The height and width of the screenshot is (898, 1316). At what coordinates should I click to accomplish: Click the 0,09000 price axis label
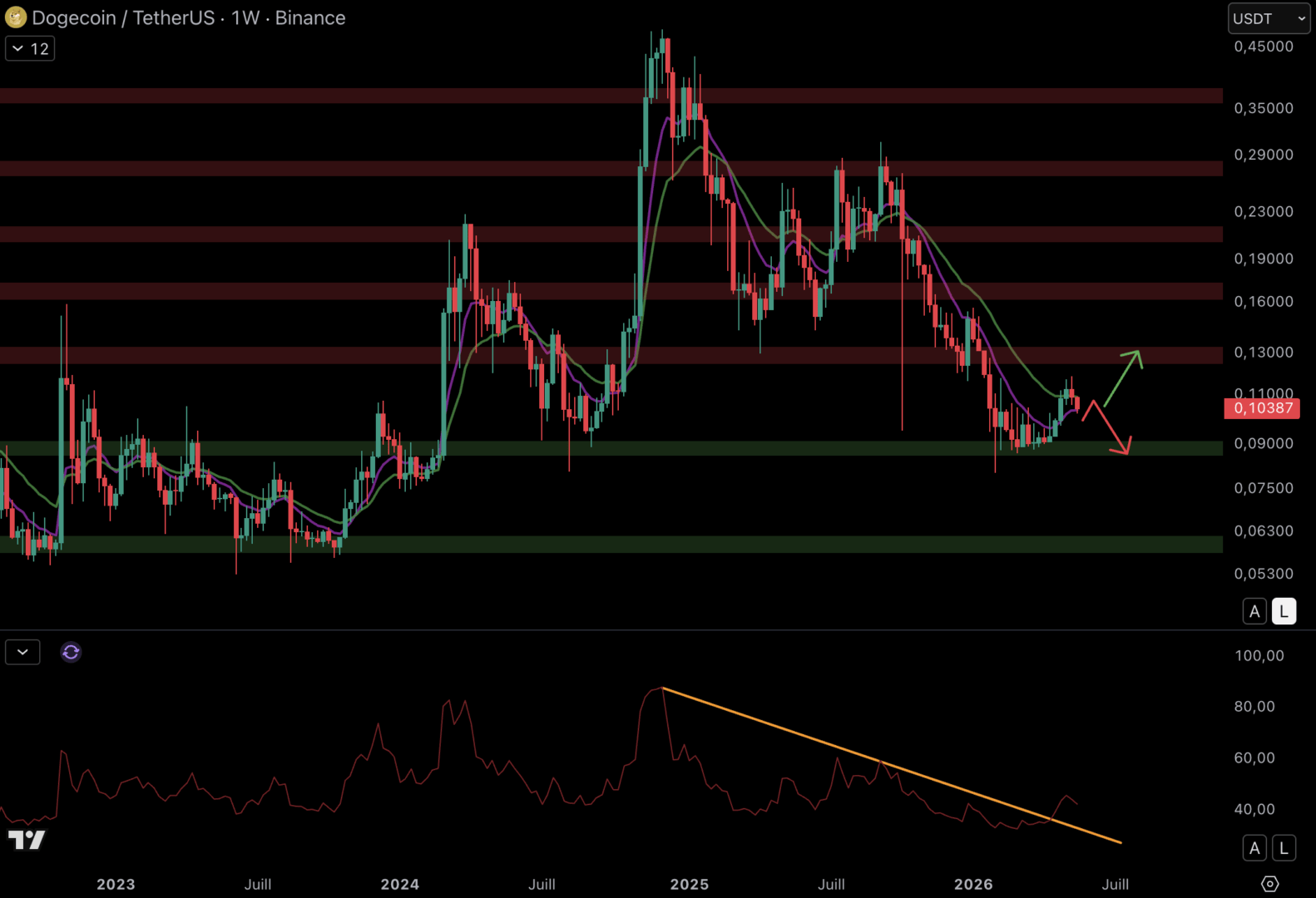pyautogui.click(x=1264, y=444)
